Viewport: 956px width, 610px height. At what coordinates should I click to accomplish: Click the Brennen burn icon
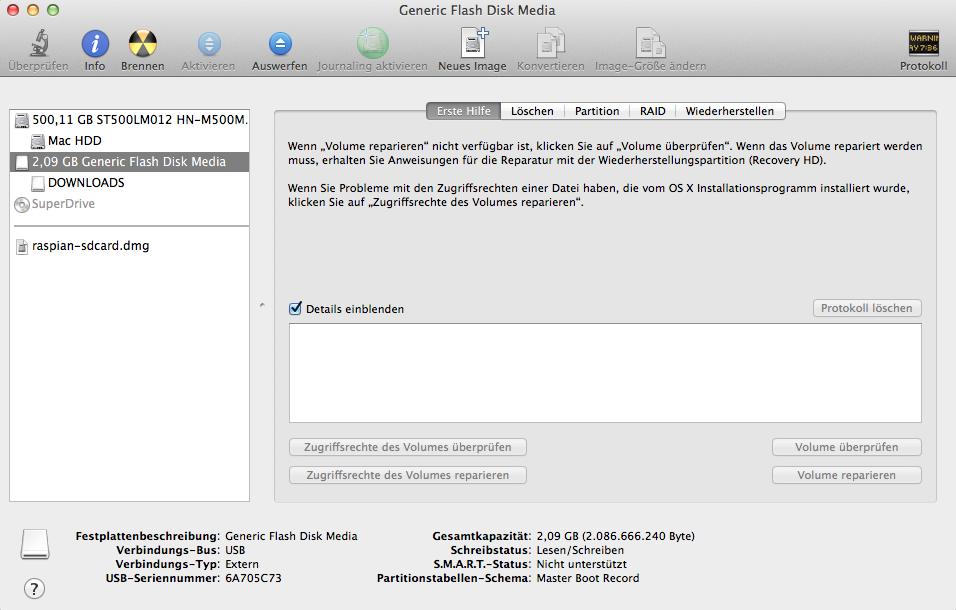pyautogui.click(x=143, y=44)
